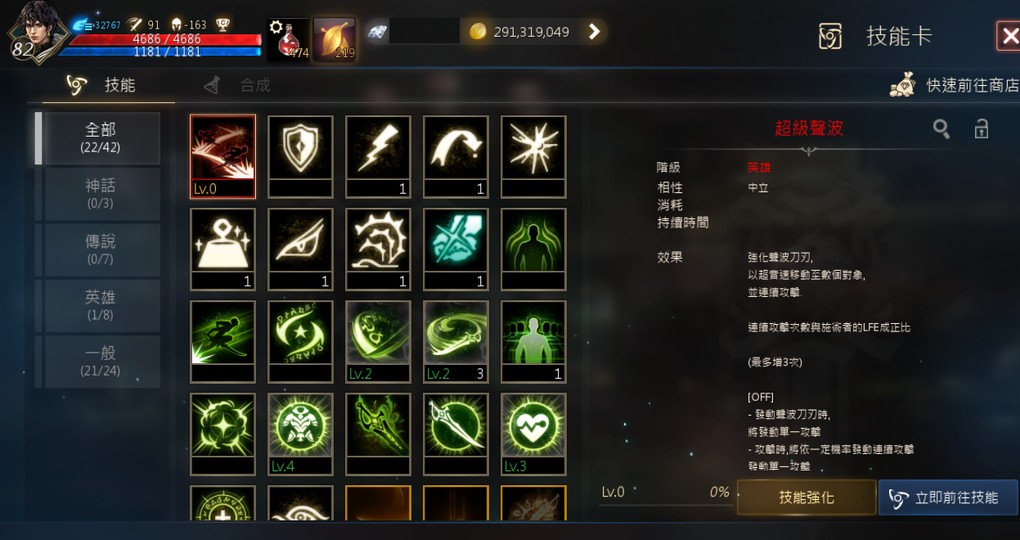1020x540 pixels.
Task: Expand currency bar with arrow chevron
Action: point(594,31)
